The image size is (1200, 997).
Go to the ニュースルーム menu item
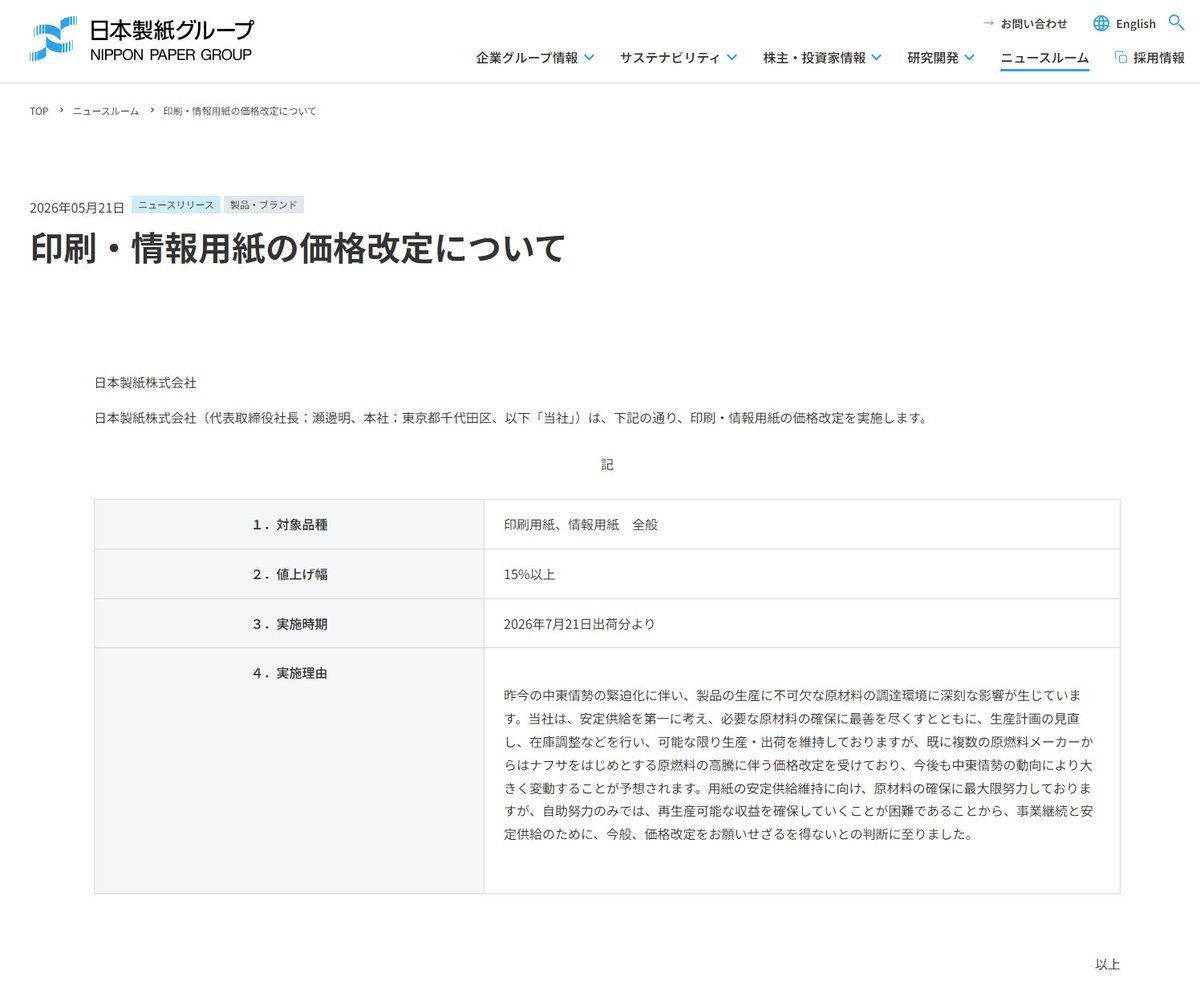1044,58
